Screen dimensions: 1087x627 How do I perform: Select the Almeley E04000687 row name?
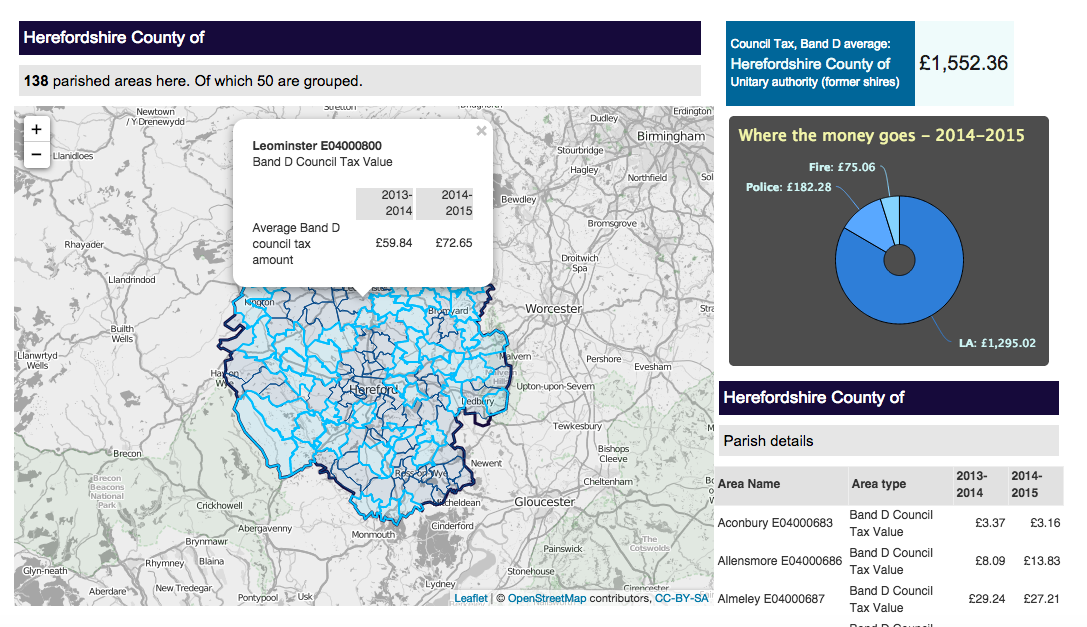click(x=771, y=599)
